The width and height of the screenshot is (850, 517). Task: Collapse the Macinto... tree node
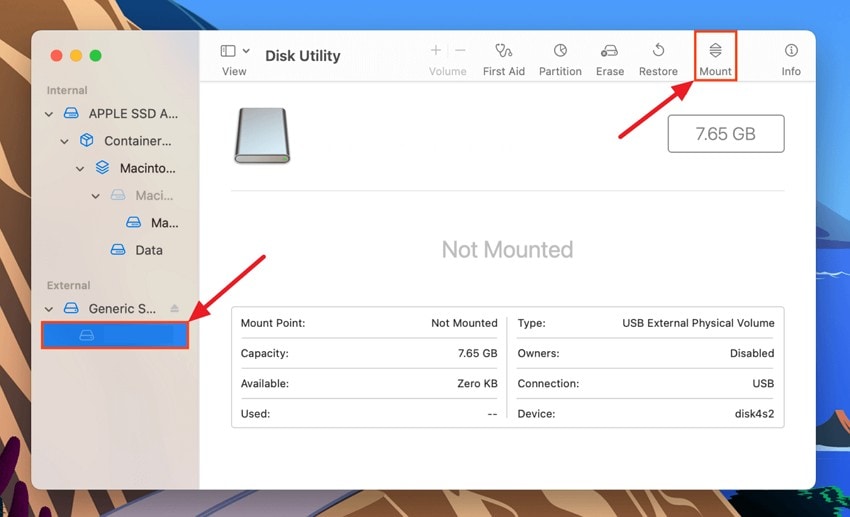[80, 169]
